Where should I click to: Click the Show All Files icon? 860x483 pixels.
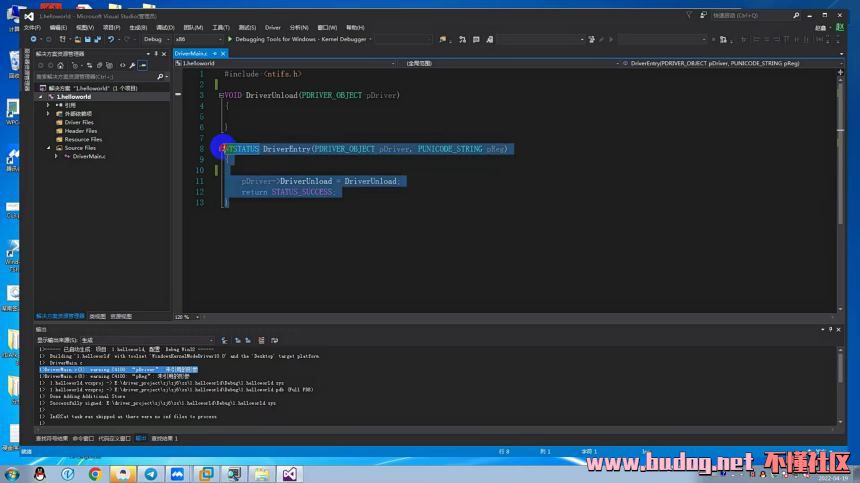pos(109,65)
